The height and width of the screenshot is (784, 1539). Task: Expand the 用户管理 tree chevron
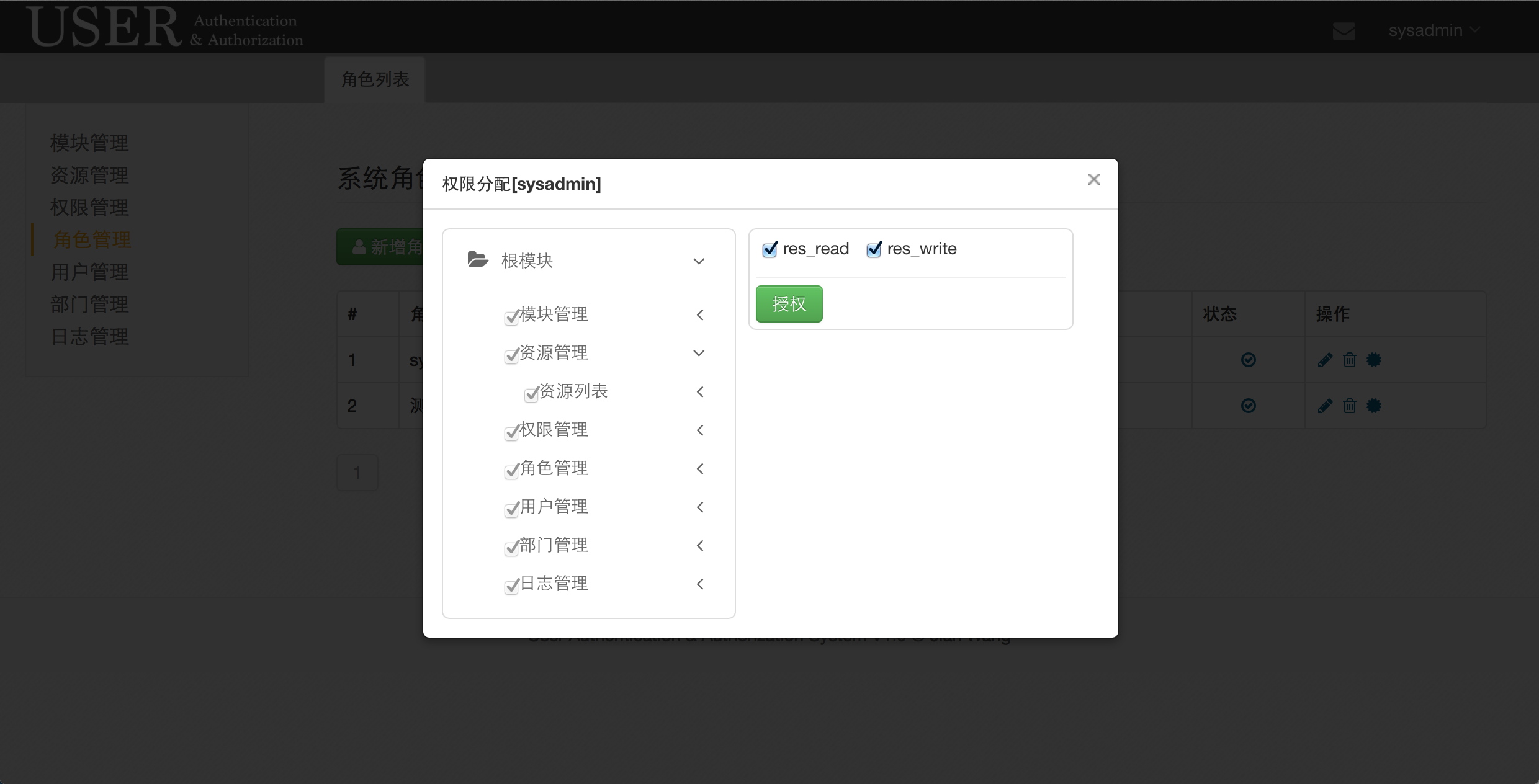700,507
